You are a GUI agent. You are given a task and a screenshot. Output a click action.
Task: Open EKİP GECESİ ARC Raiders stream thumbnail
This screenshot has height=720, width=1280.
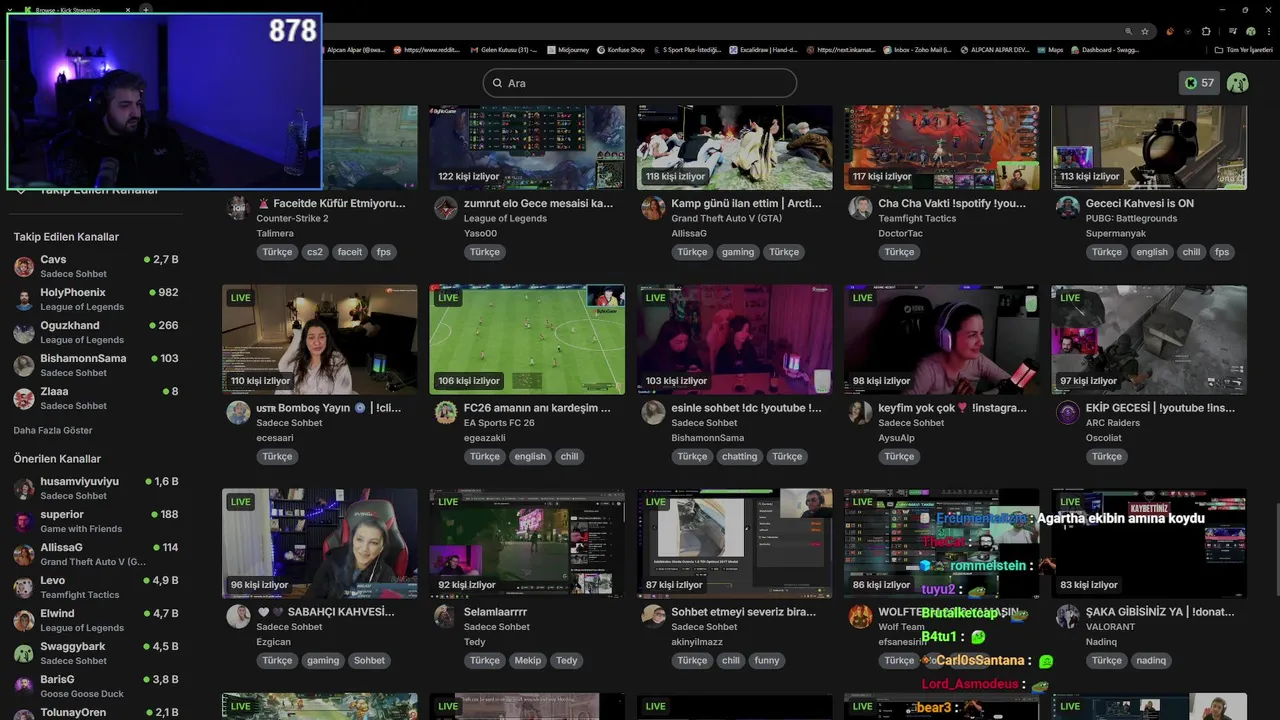point(1149,340)
